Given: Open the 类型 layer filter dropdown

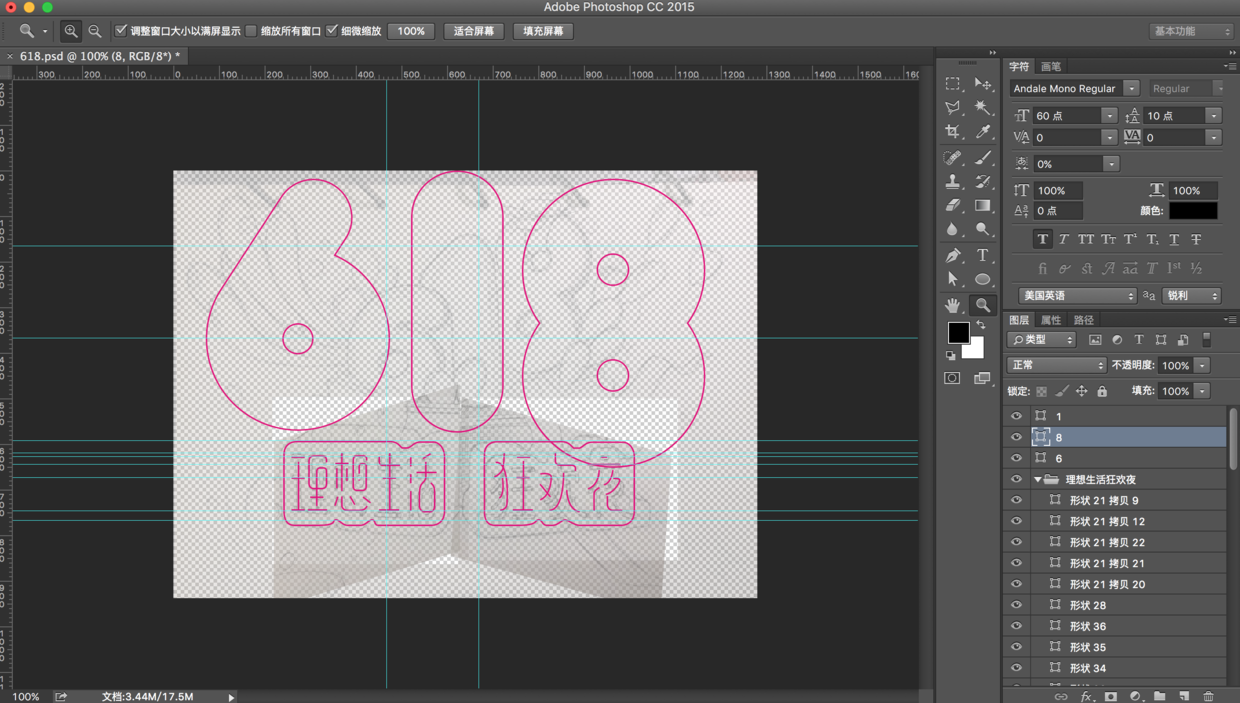Looking at the screenshot, I should pos(1042,340).
